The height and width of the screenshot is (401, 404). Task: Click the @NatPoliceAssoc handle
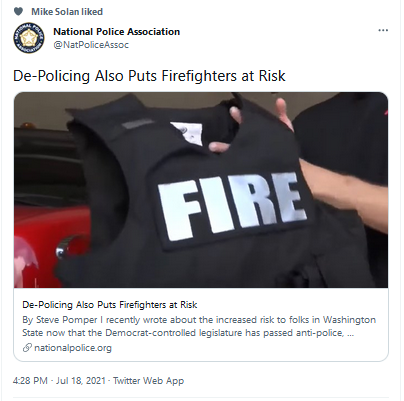point(91,45)
